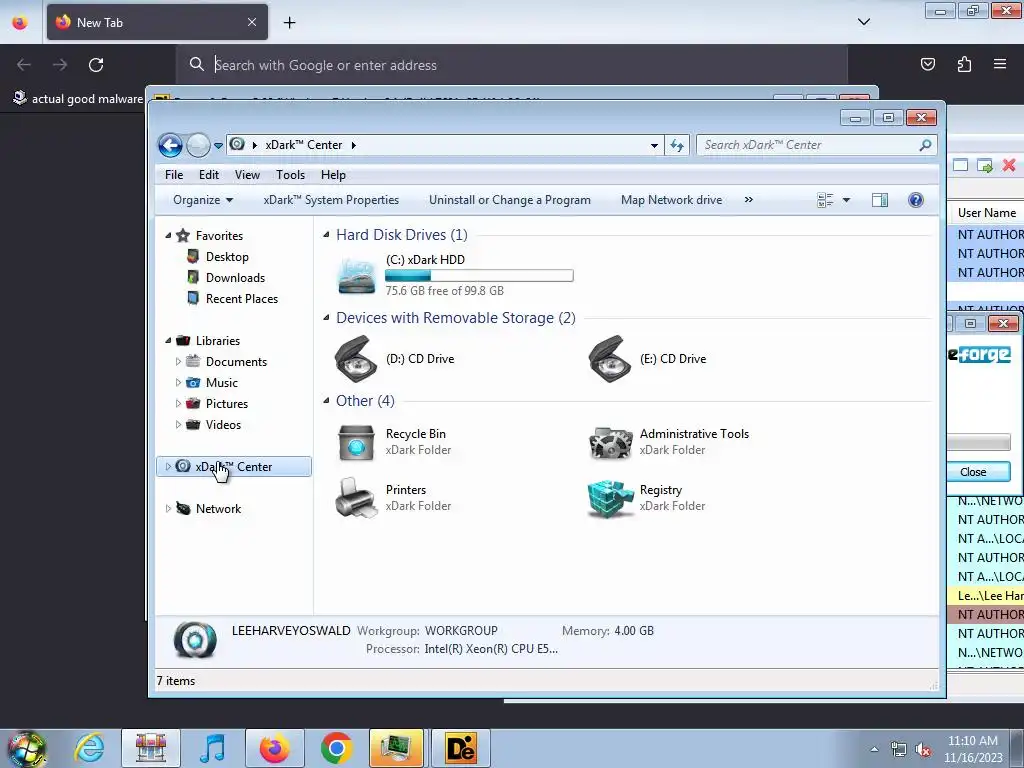Open the Edit menu
Viewport: 1024px width, 768px height.
coord(209,175)
